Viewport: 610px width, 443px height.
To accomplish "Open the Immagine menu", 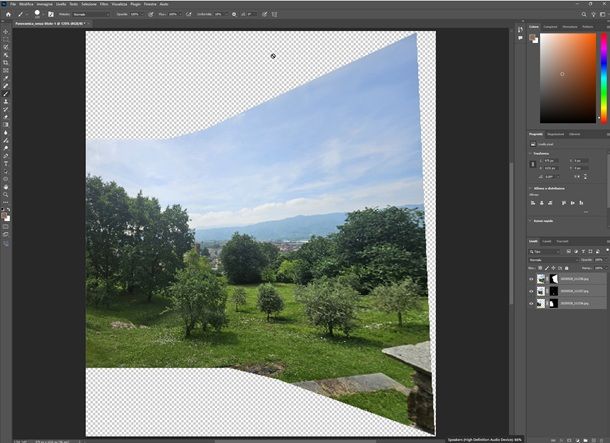I will click(x=44, y=4).
